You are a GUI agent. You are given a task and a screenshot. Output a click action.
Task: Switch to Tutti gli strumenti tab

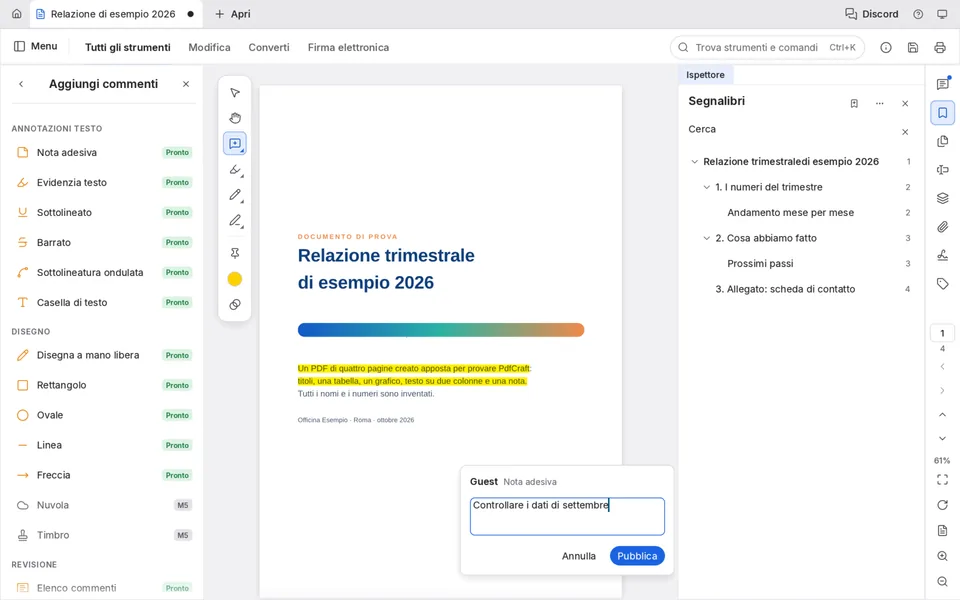click(x=127, y=47)
